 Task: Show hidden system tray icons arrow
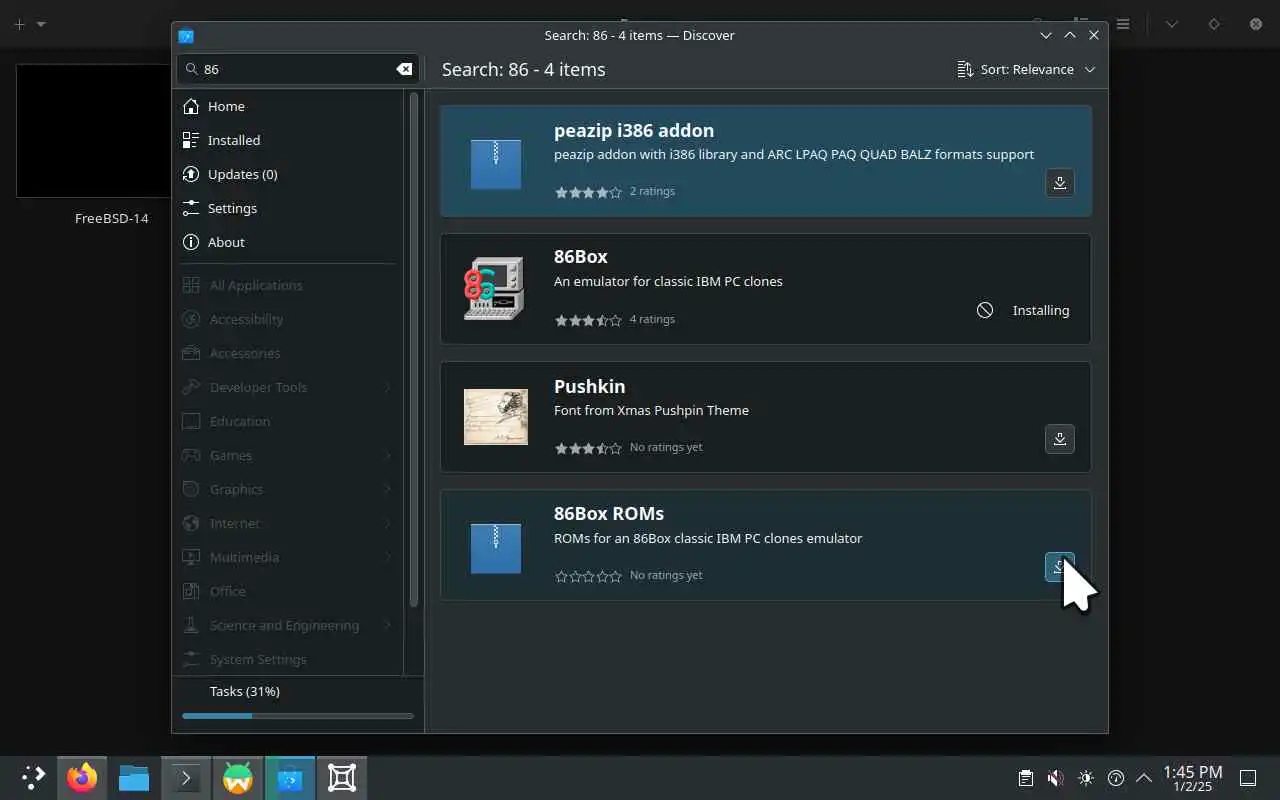[x=1144, y=778]
